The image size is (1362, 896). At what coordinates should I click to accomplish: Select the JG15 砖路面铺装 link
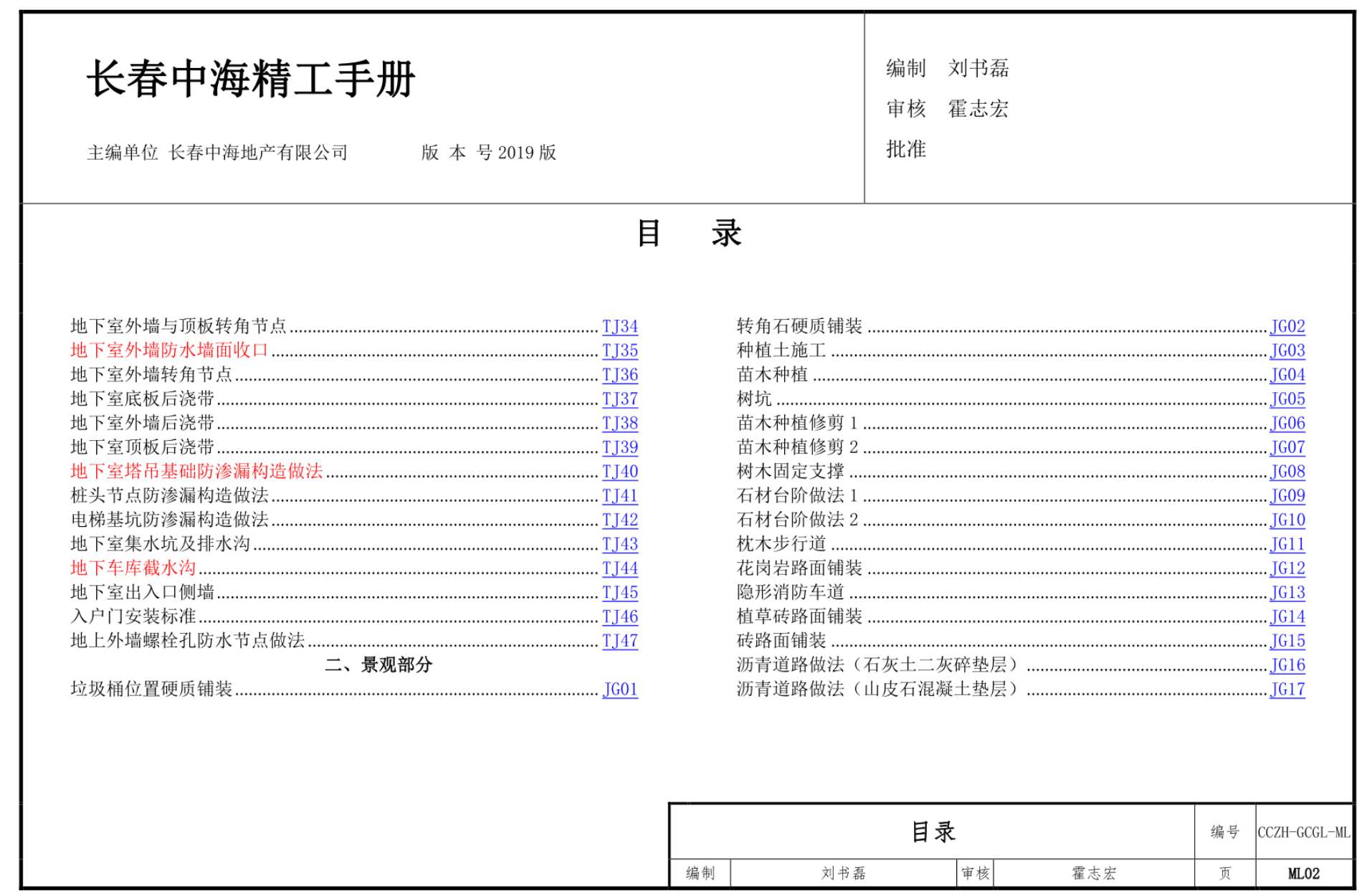coord(1287,642)
